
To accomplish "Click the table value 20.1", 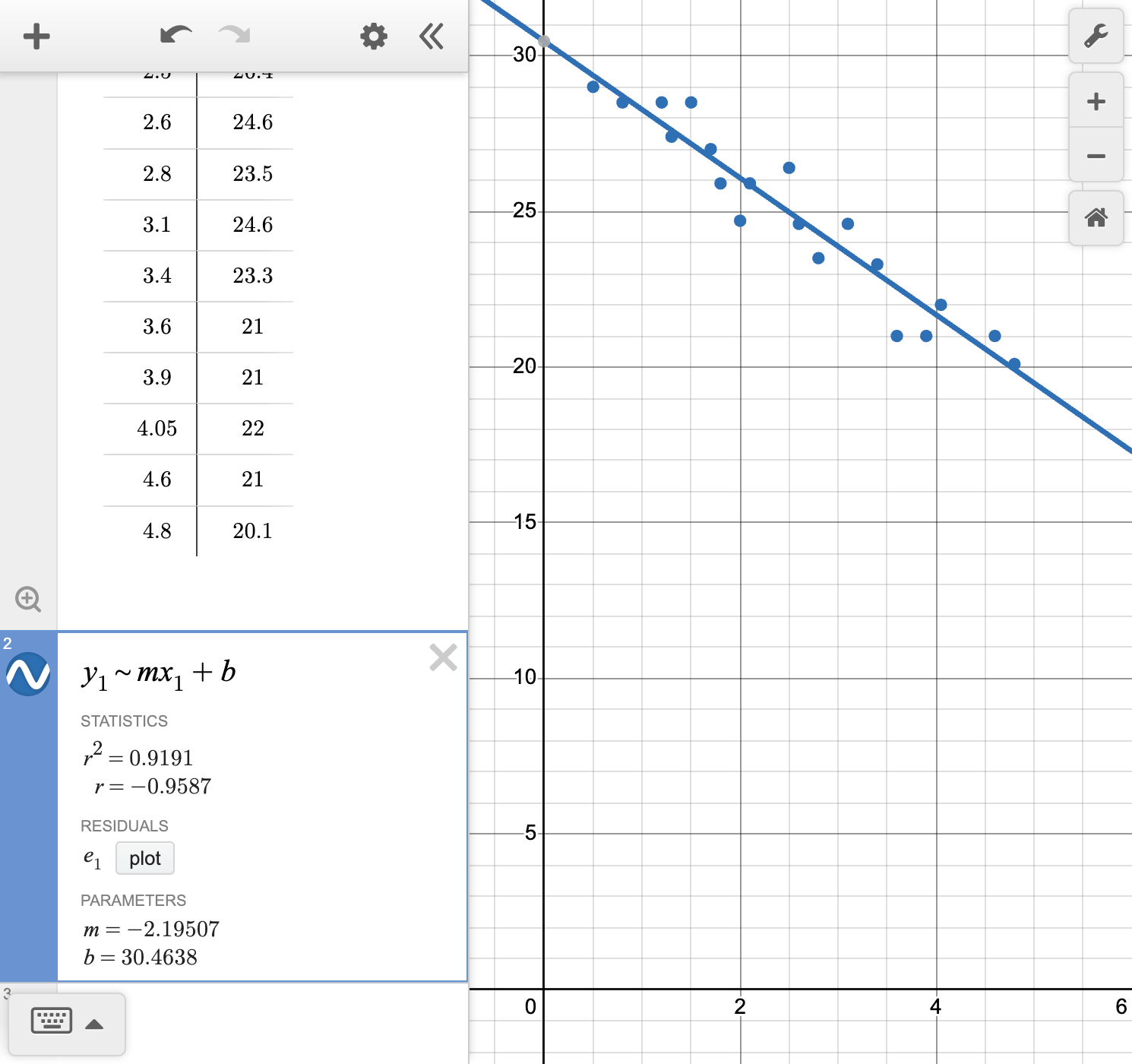I will coord(253,531).
